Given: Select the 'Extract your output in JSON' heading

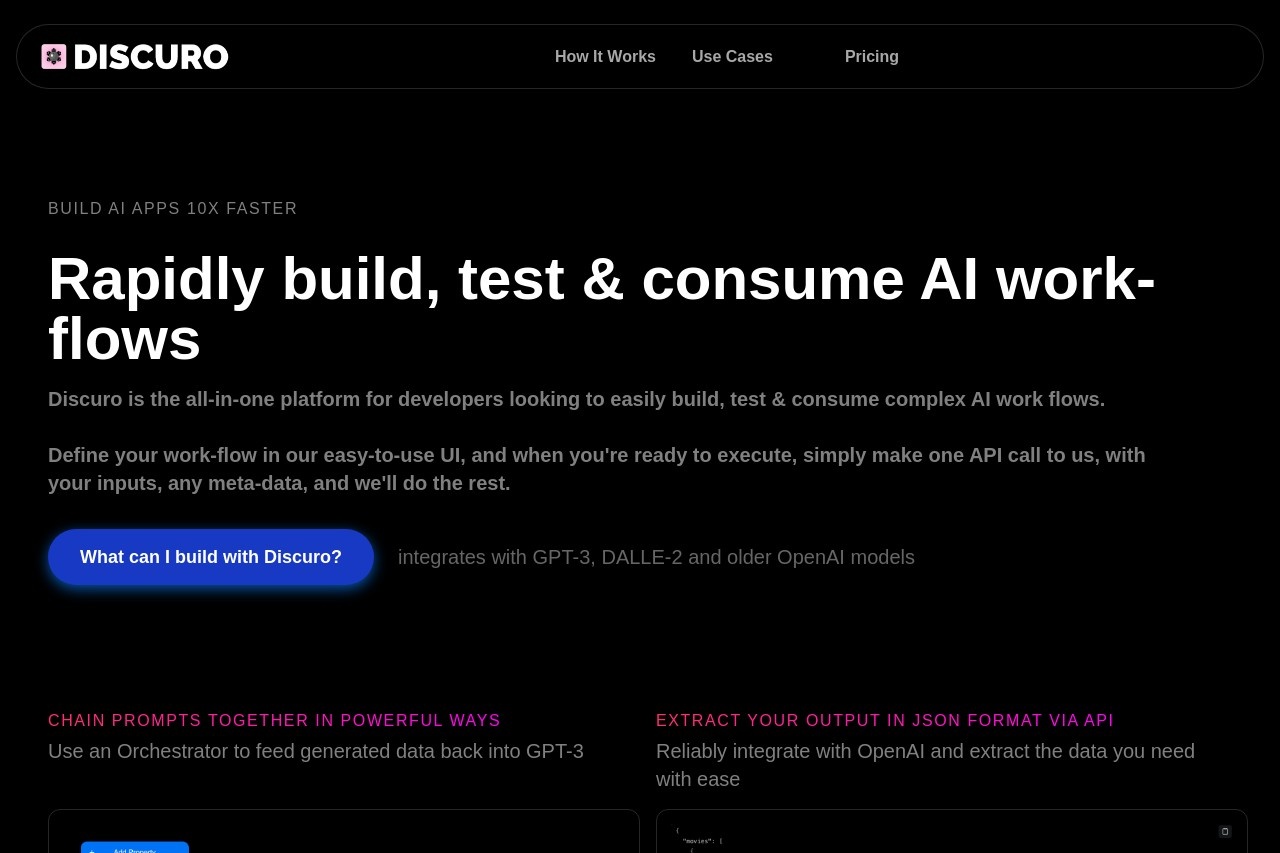Looking at the screenshot, I should (885, 721).
